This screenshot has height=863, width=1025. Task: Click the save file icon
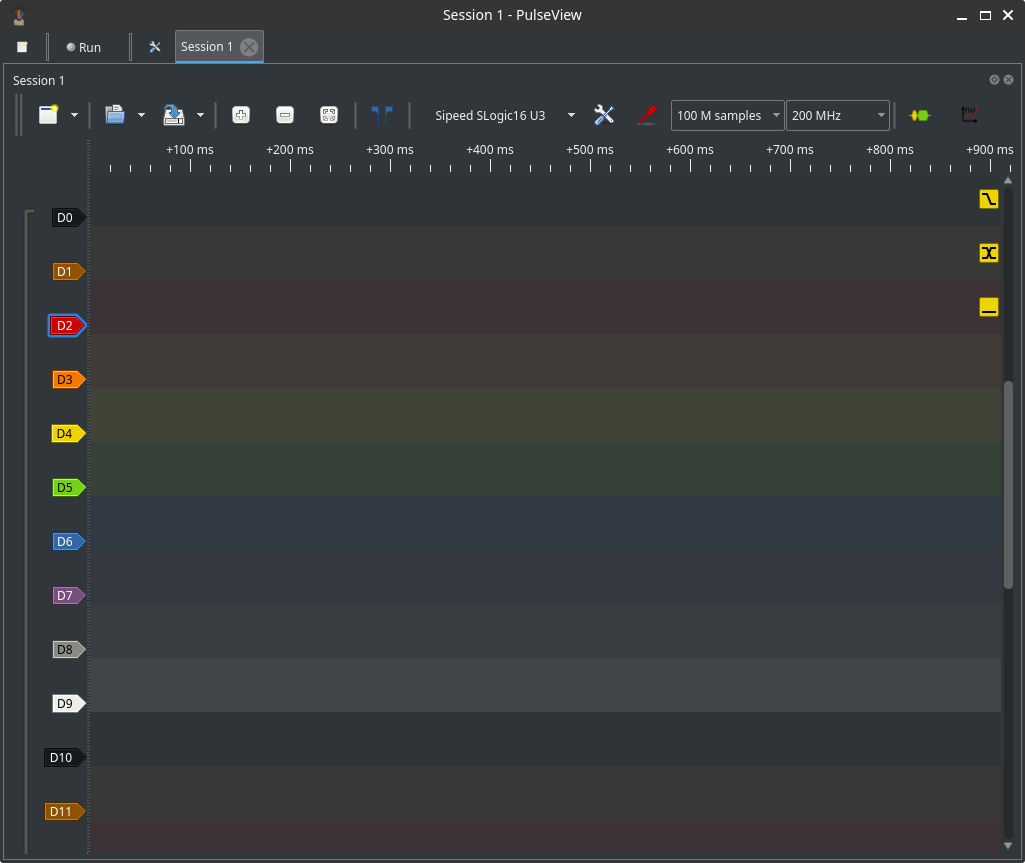(174, 115)
